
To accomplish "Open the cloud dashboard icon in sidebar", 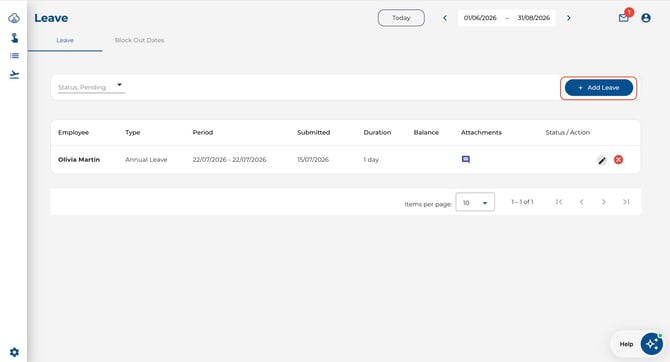I will click(x=14, y=18).
